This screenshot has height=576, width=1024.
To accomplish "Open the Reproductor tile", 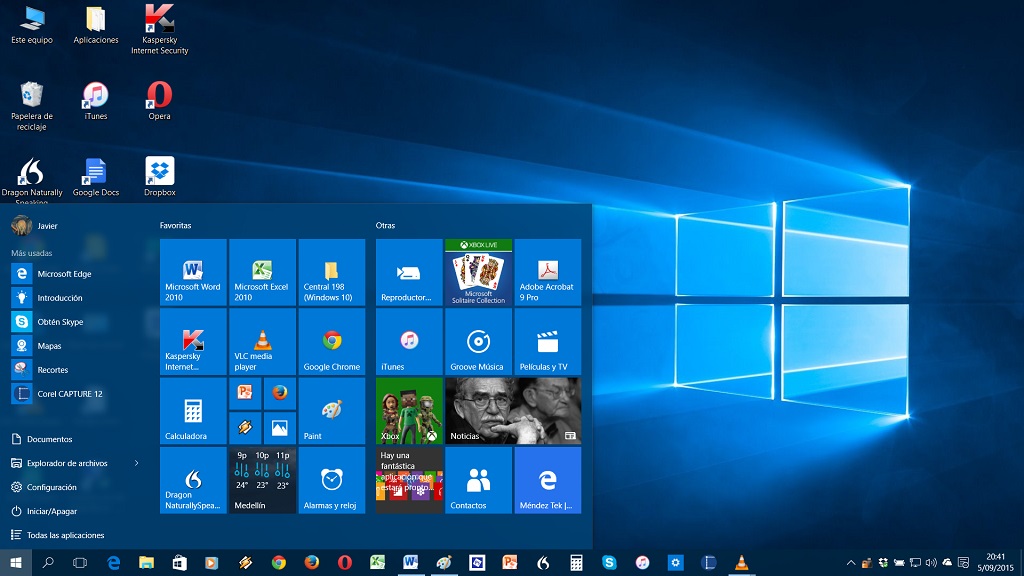I will 409,272.
